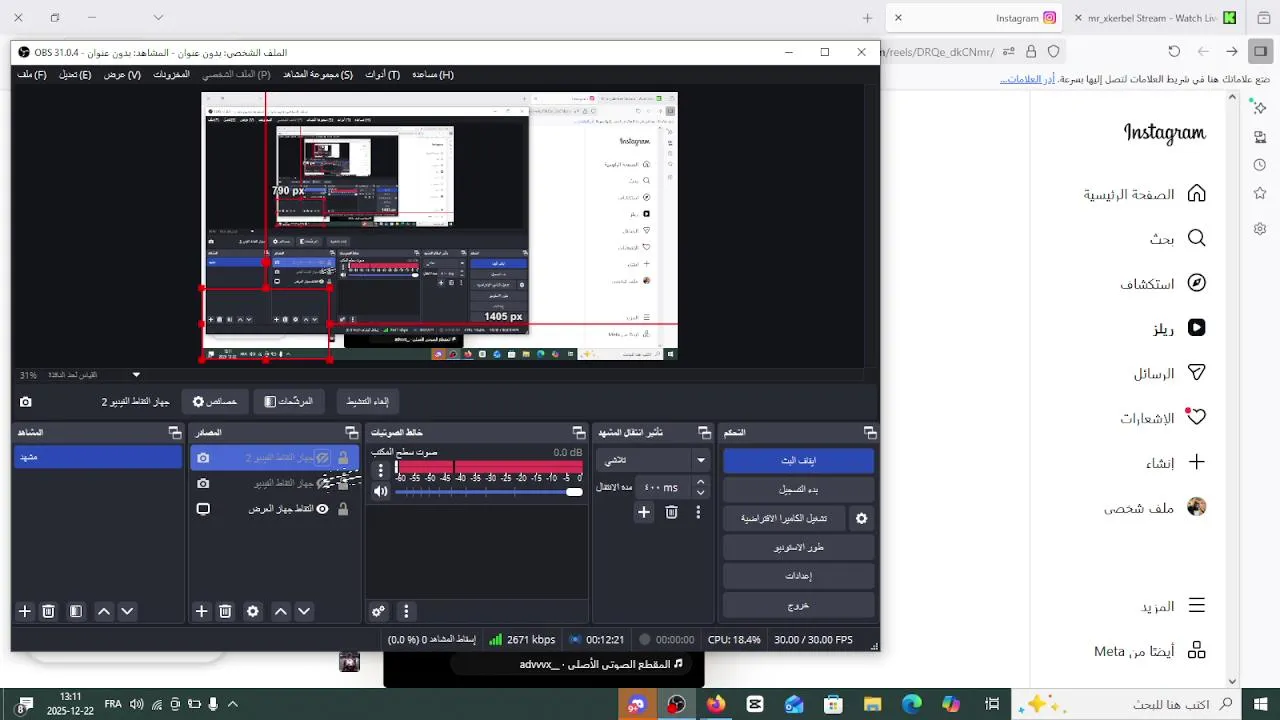
Task: Open the تلاشي transition dropdown
Action: click(653, 460)
